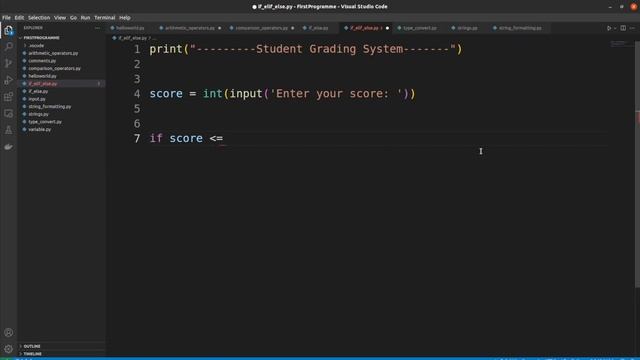Open the Help menu

124,18
